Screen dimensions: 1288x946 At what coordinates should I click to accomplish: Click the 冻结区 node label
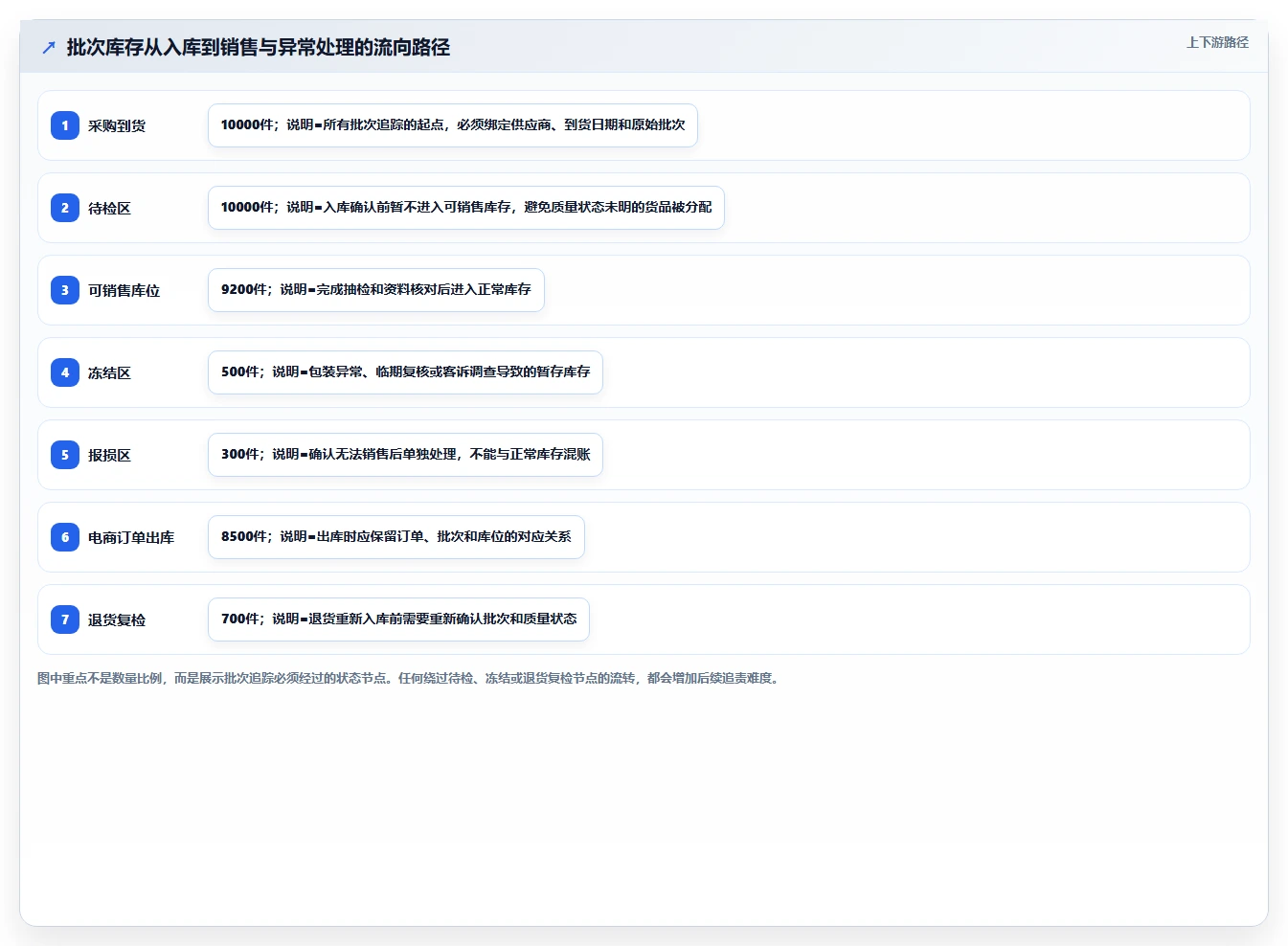coord(109,372)
